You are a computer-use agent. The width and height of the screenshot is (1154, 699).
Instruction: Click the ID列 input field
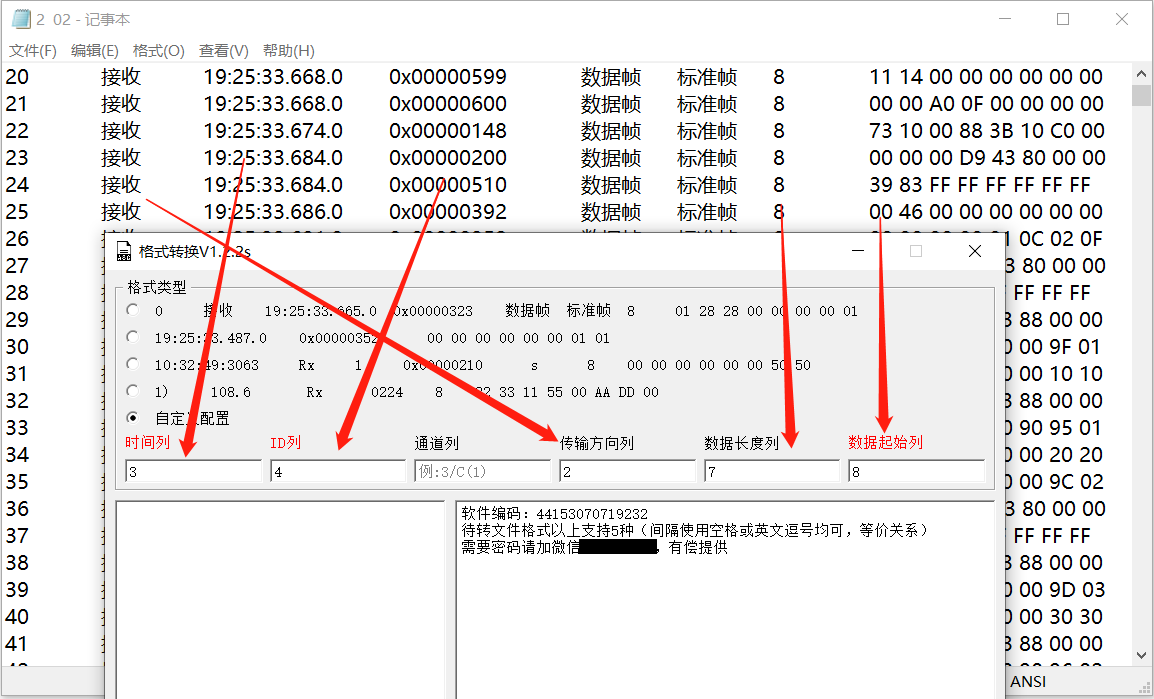click(338, 469)
